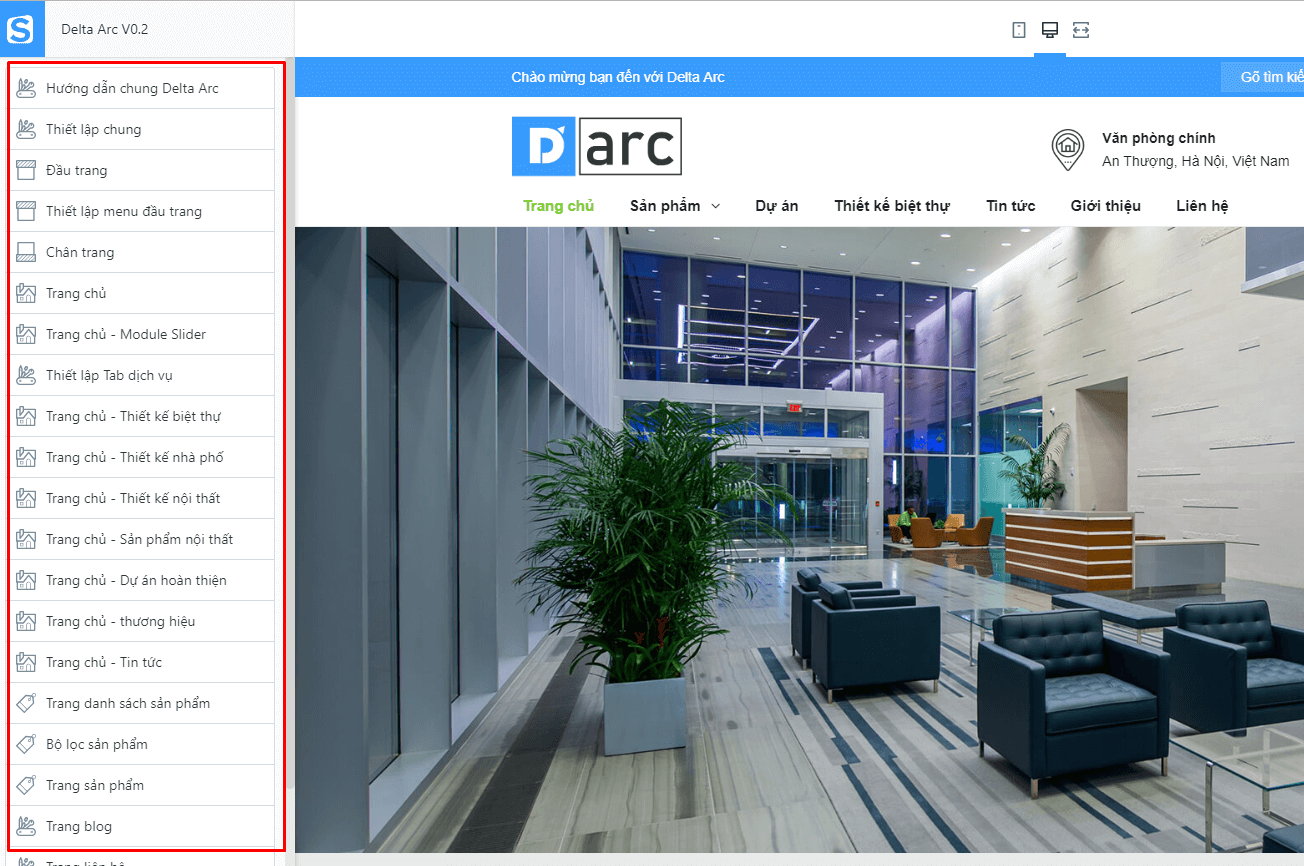Click icon beside Trang chủ - Module Slider
This screenshot has height=866, width=1304.
click(x=27, y=334)
